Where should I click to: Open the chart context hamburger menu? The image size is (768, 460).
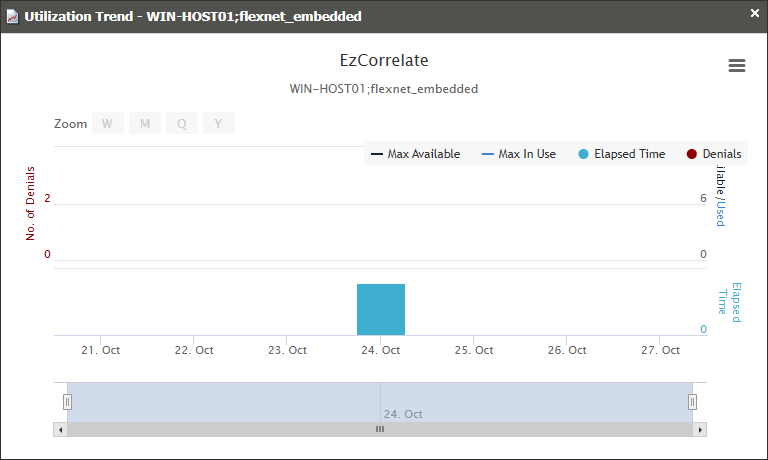pos(737,66)
